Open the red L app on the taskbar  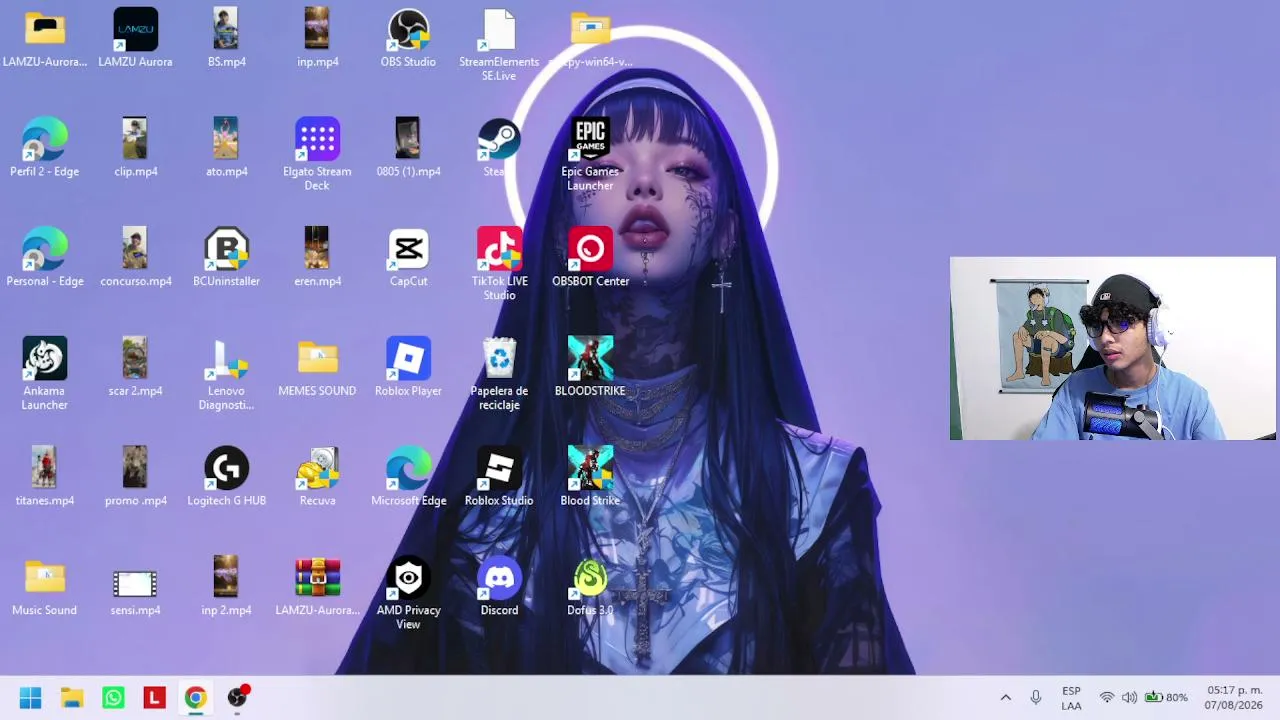pyautogui.click(x=154, y=698)
